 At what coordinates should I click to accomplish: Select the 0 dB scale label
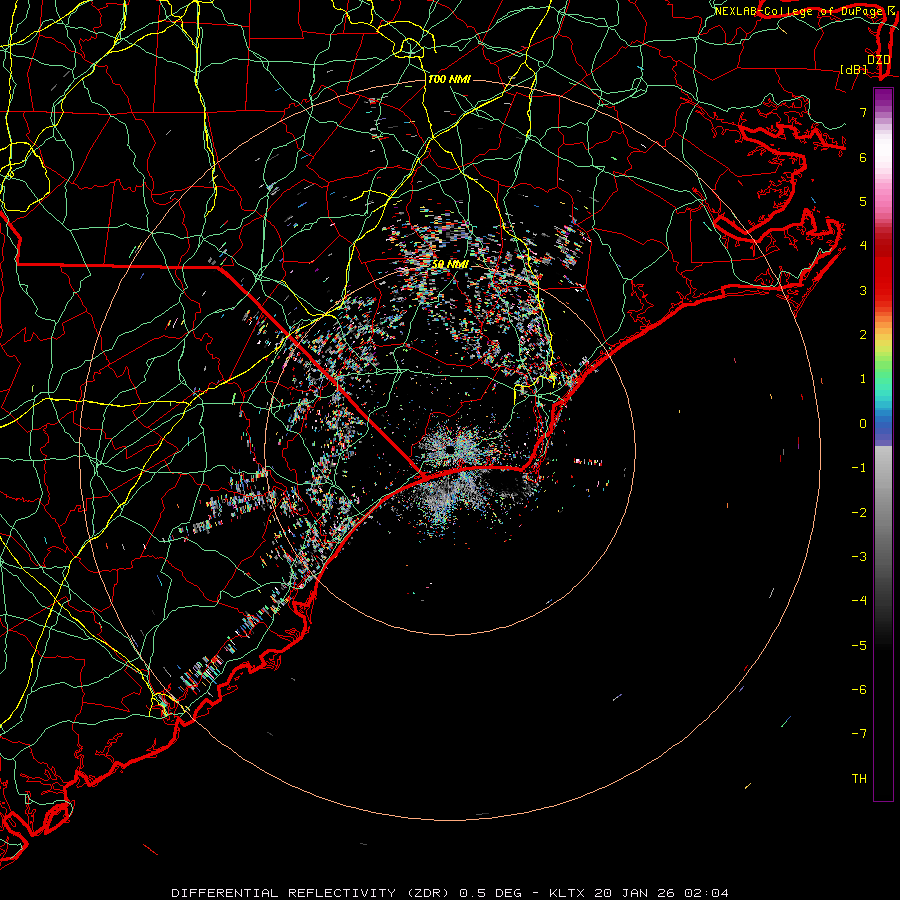[863, 424]
